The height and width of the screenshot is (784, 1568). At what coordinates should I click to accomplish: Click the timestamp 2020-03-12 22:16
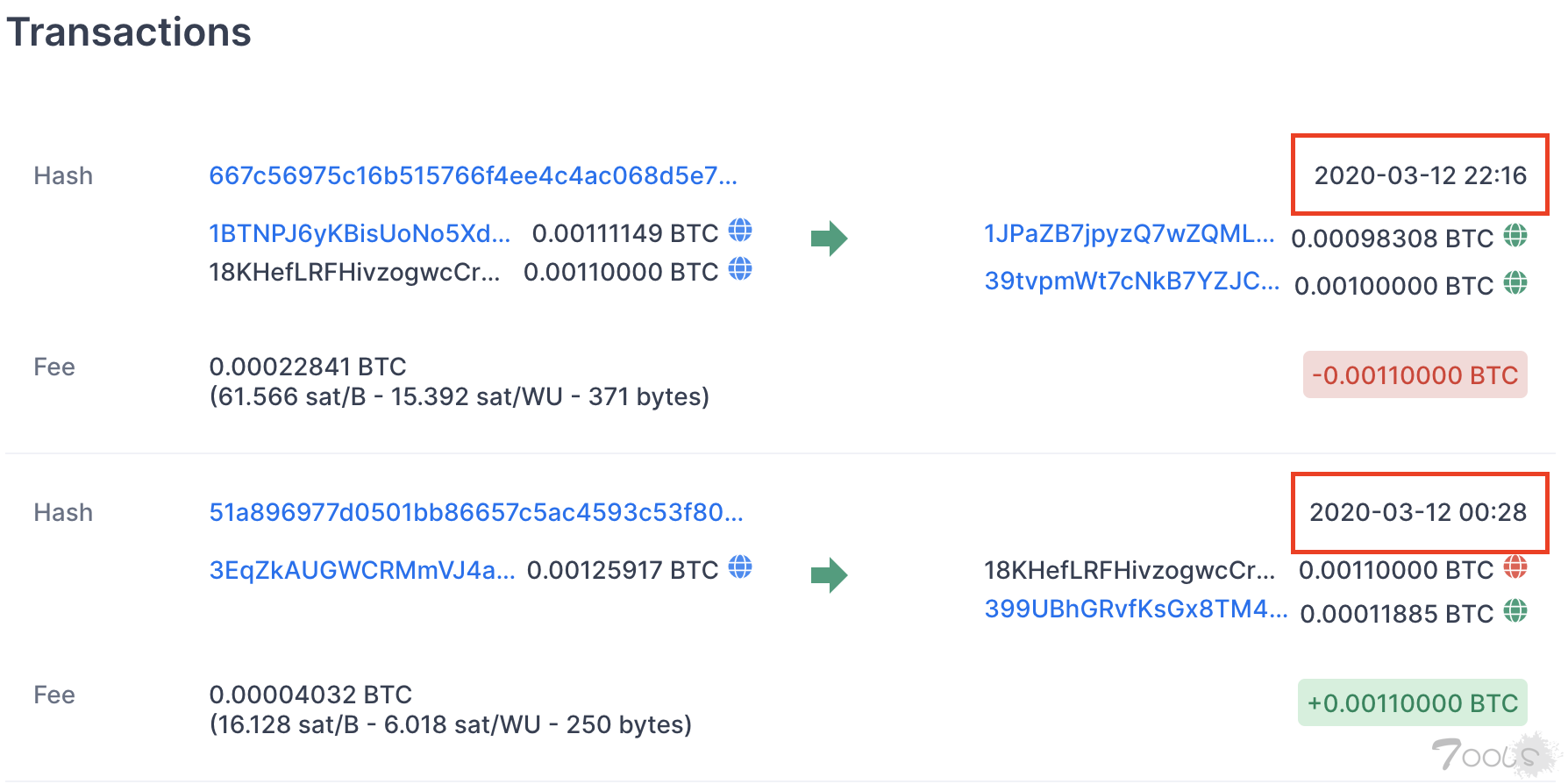pyautogui.click(x=1420, y=175)
